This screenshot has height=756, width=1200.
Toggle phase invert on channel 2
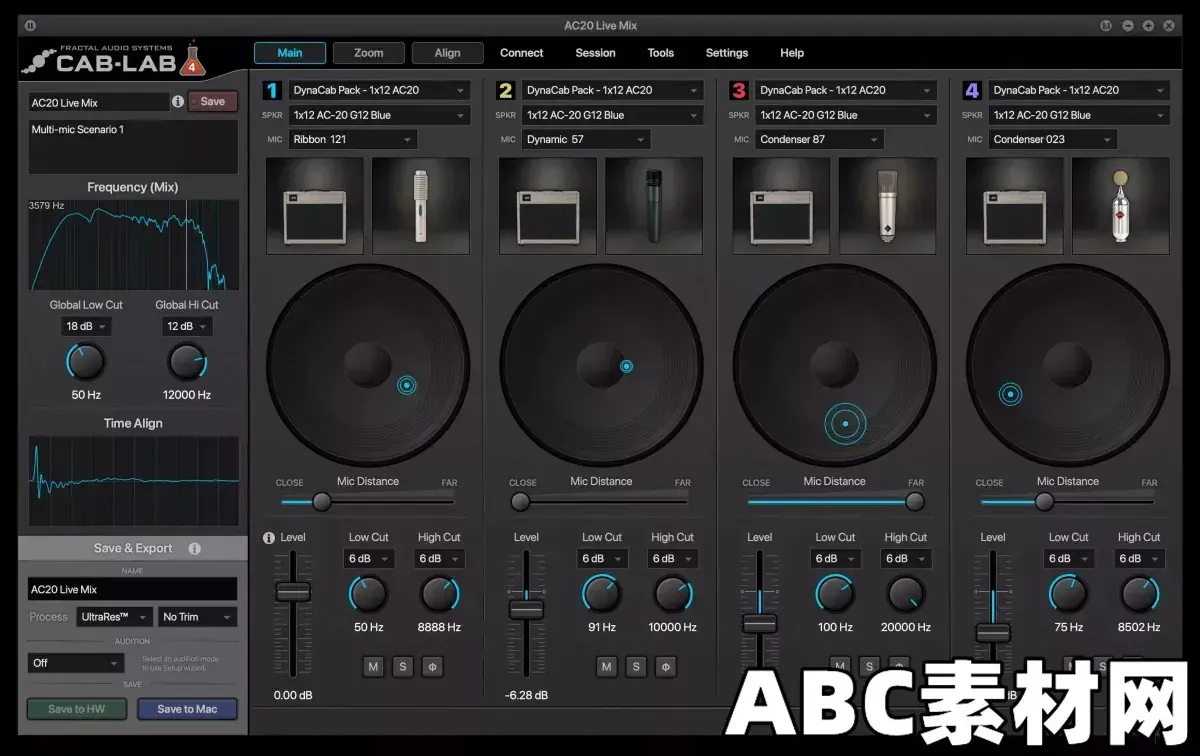click(666, 666)
